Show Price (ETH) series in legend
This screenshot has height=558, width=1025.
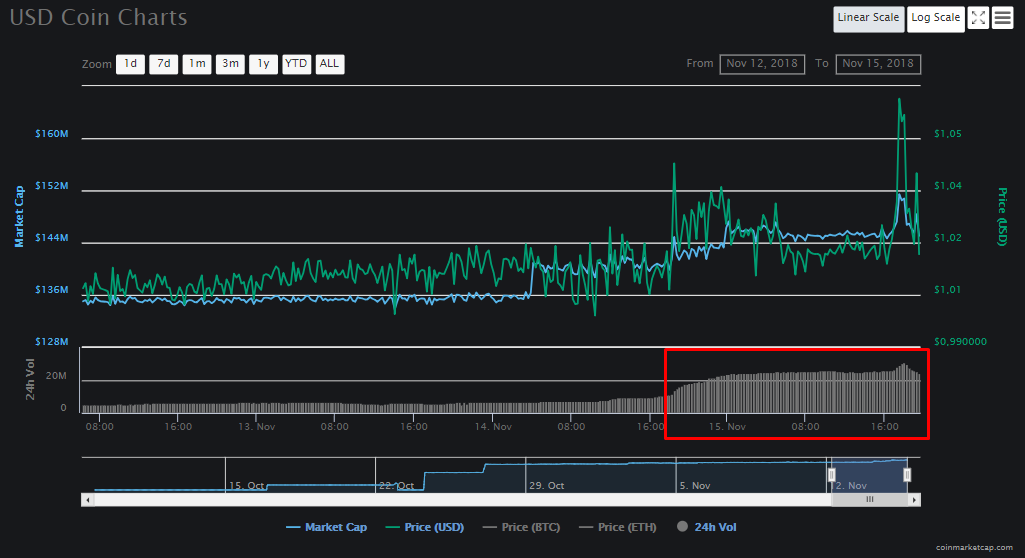[x=621, y=527]
